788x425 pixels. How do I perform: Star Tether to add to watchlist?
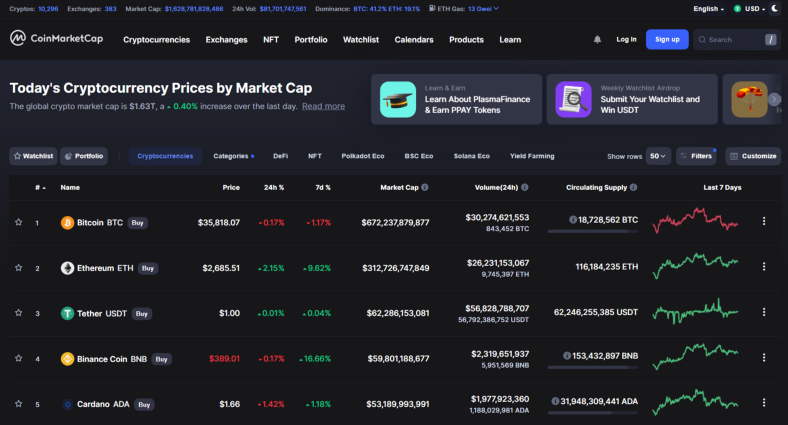point(19,312)
